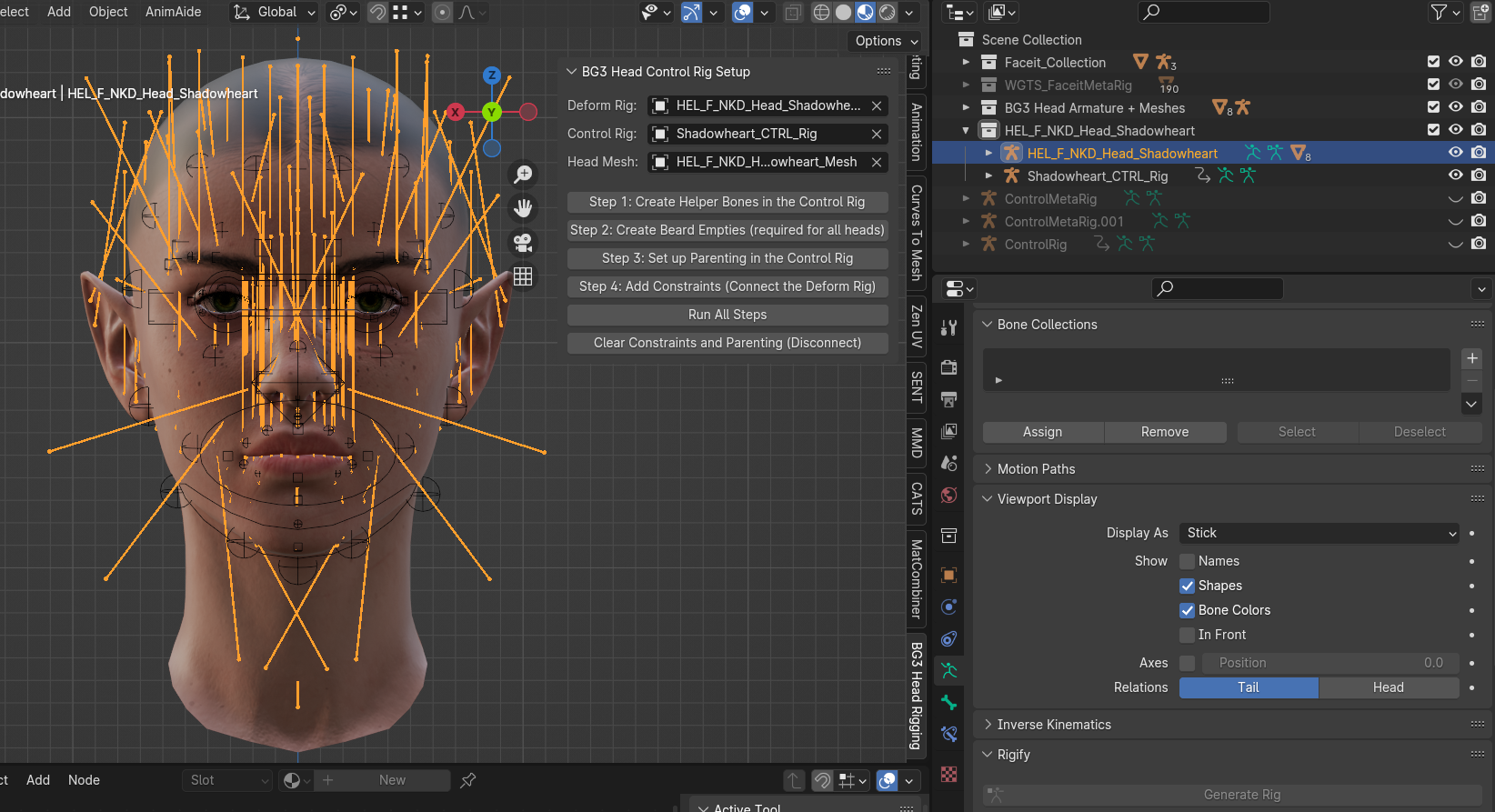This screenshot has height=812, width=1495.
Task: Open the Texture properties tab
Action: [x=948, y=774]
